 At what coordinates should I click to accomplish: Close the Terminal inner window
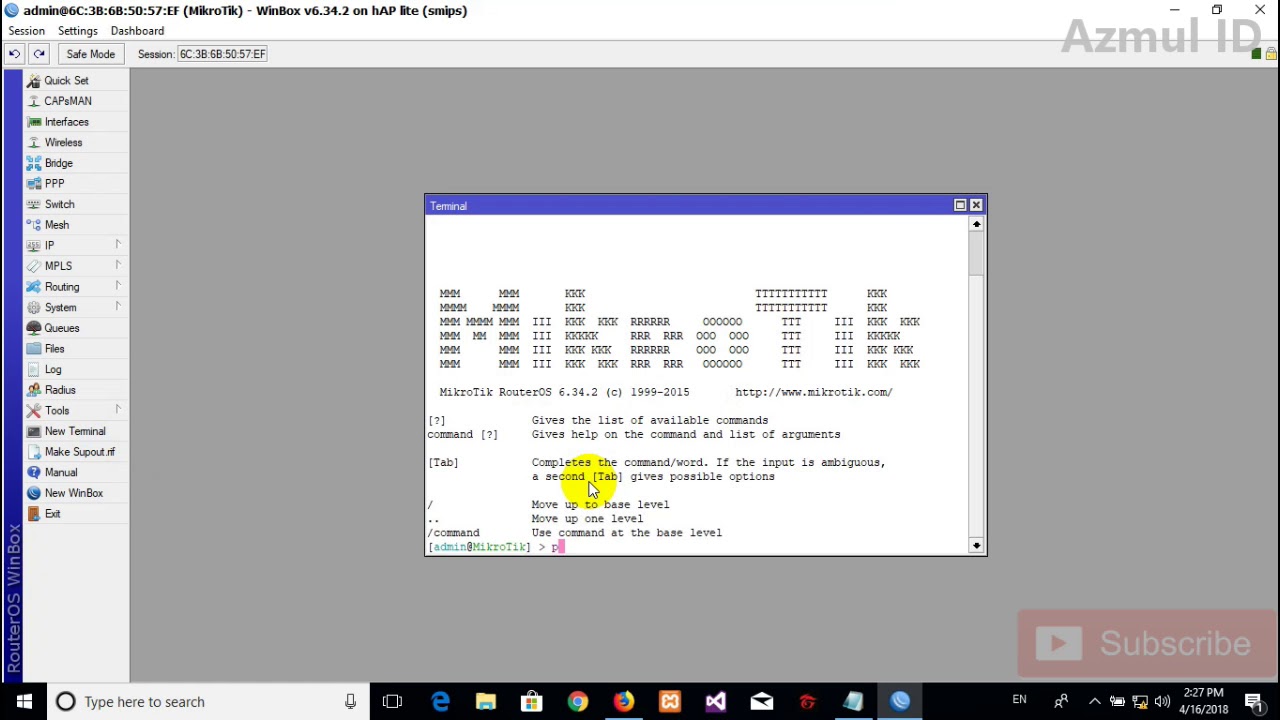click(976, 205)
